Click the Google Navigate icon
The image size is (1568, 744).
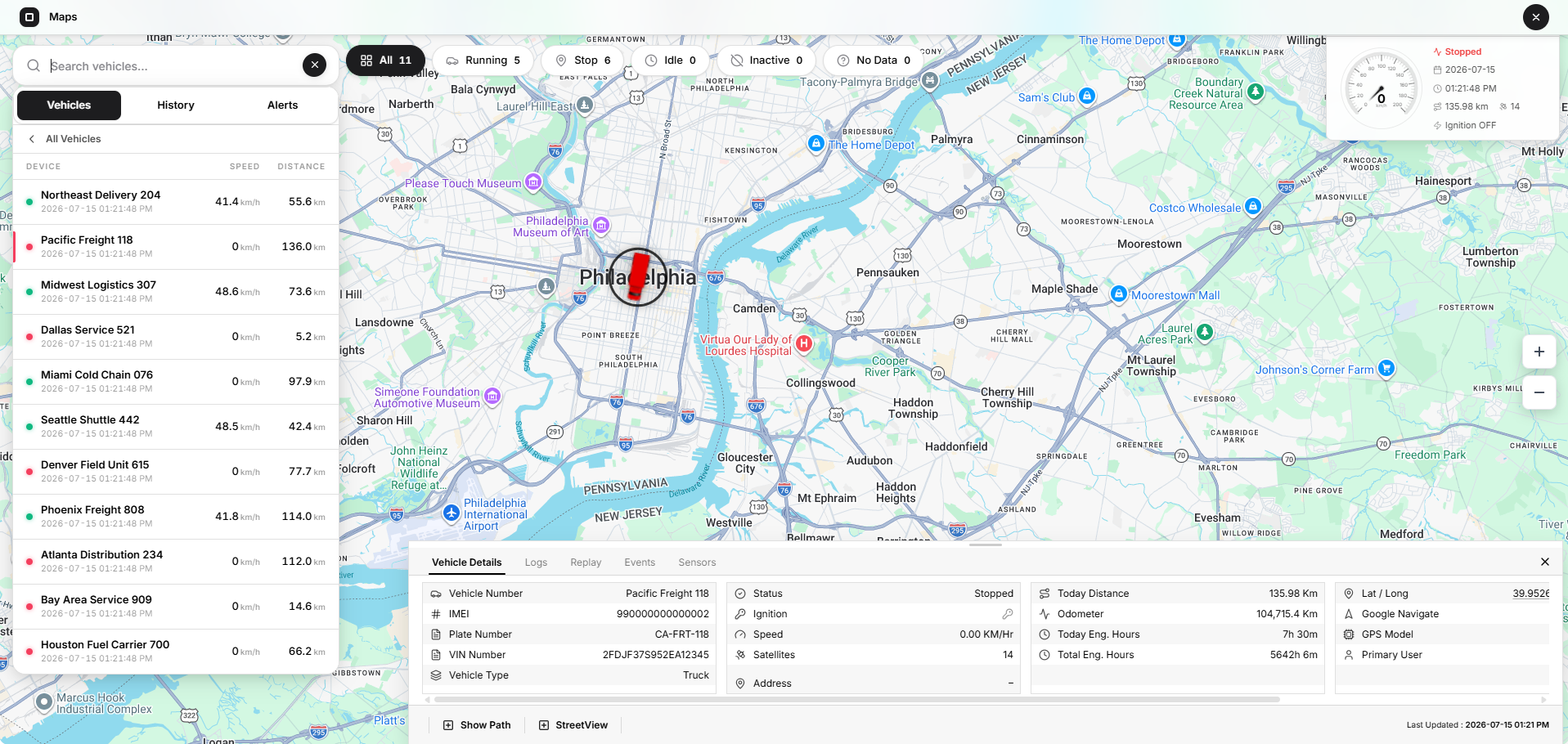click(1349, 614)
